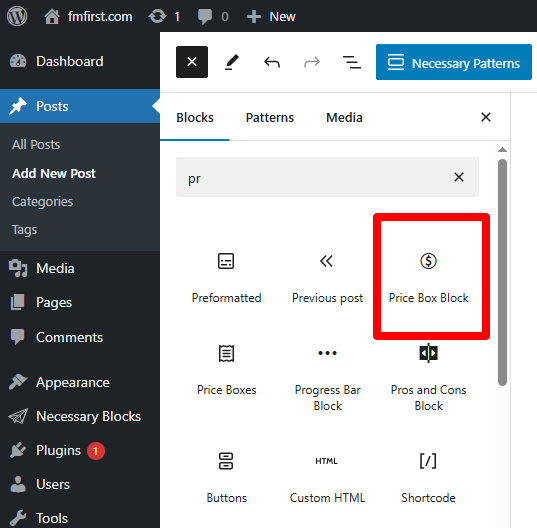Click the Tools wrench icon
537x528 pixels.
[x=18, y=518]
